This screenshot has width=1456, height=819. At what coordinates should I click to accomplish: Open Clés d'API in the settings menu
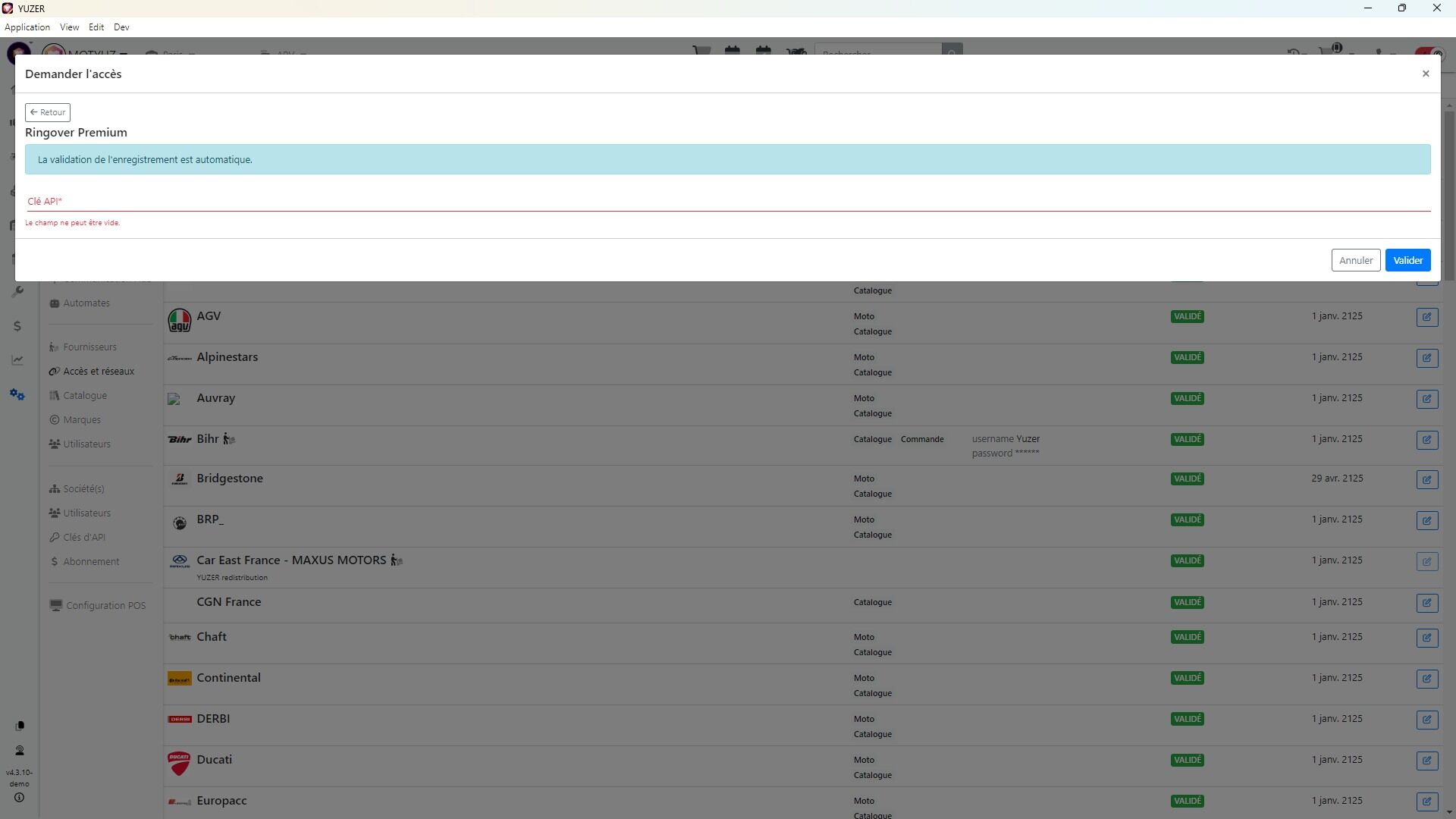coord(83,538)
